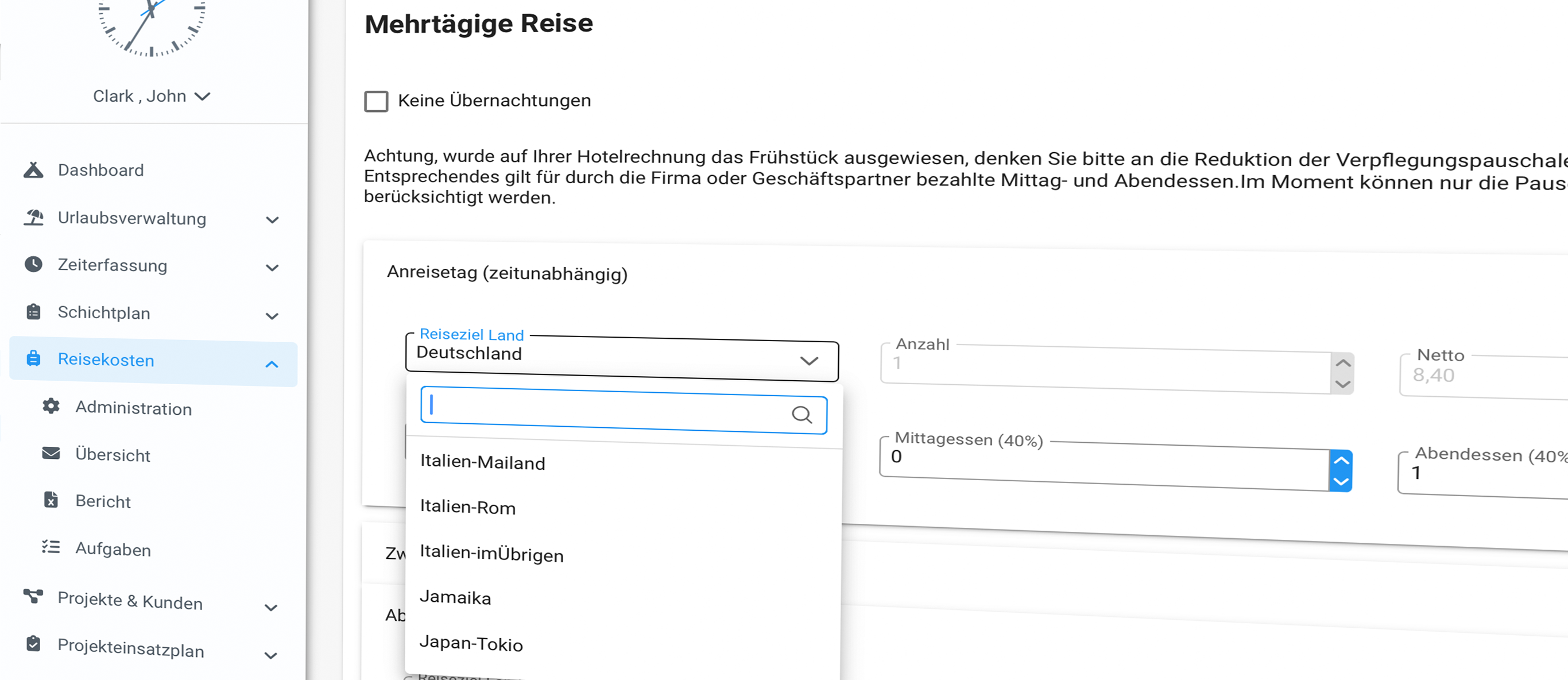1568x680 pixels.
Task: Click the Übersicht envelope icon
Action: [x=51, y=454]
